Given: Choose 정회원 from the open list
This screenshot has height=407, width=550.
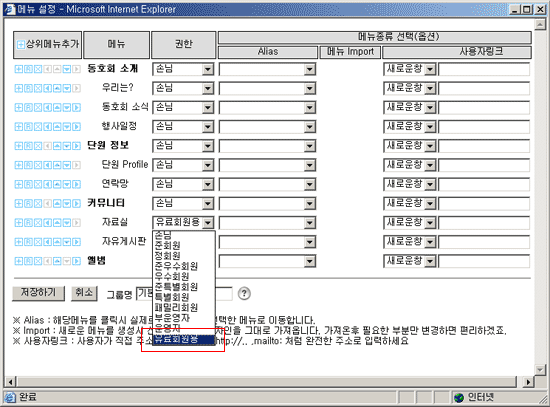Looking at the screenshot, I should point(184,256).
